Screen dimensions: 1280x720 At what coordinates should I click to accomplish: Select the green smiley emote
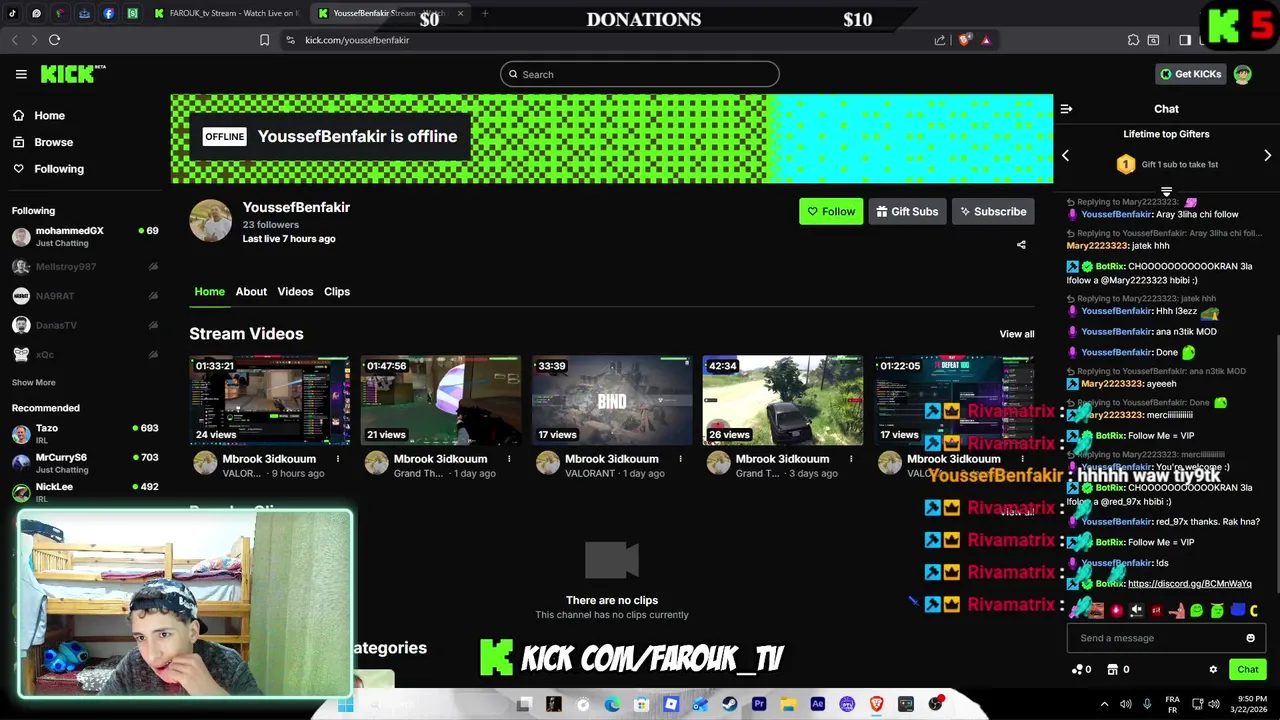(1196, 610)
